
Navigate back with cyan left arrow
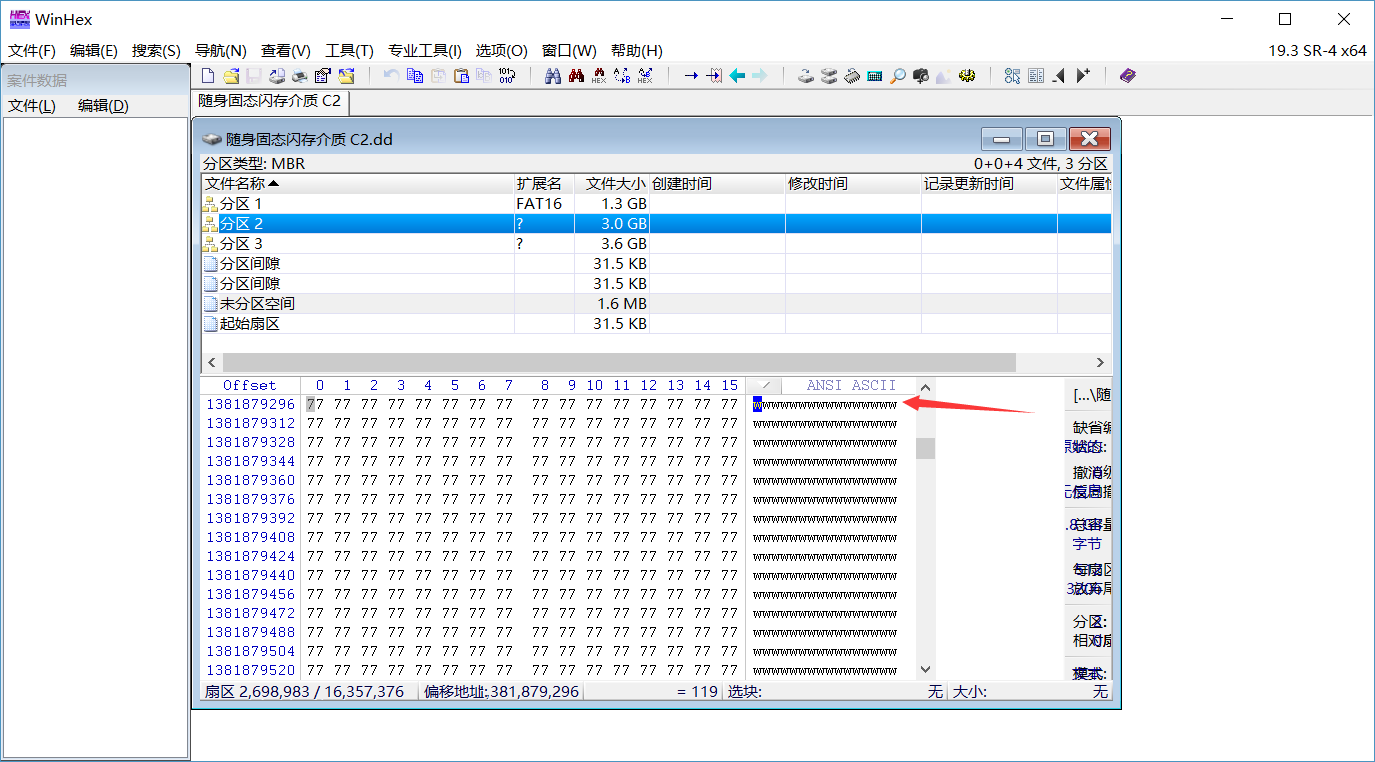pos(737,75)
